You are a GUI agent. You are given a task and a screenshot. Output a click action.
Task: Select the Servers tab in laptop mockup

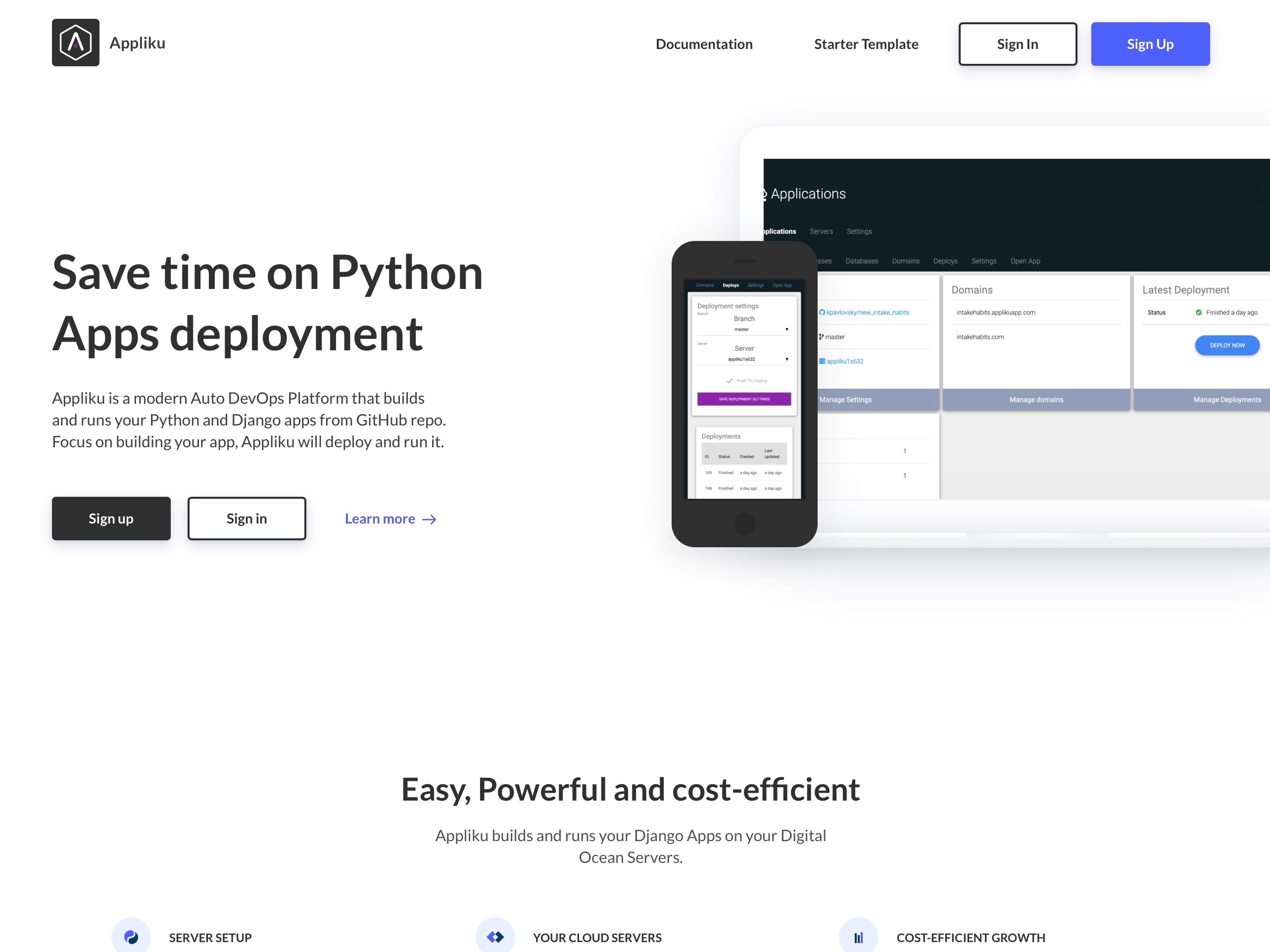[821, 231]
